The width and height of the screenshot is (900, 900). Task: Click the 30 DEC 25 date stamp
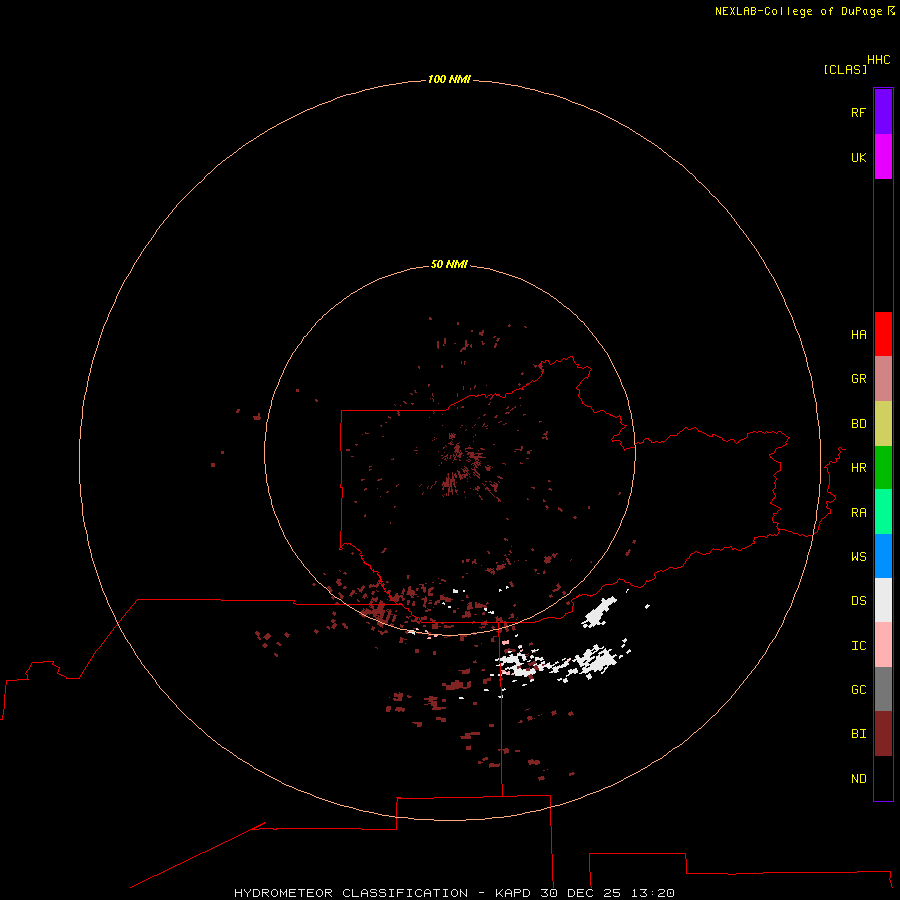580,893
